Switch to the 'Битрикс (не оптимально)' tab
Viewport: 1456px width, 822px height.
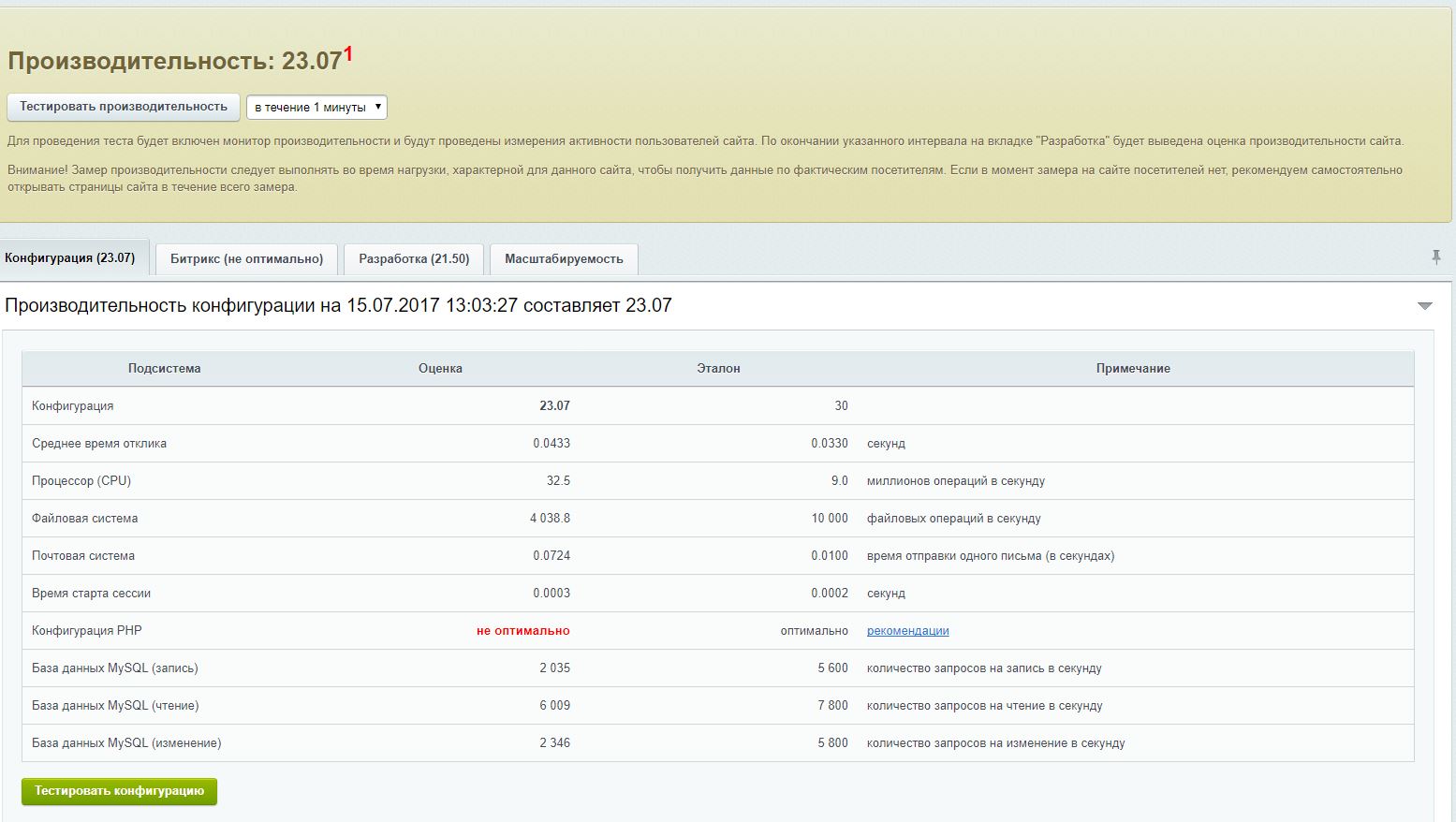pyautogui.click(x=246, y=259)
